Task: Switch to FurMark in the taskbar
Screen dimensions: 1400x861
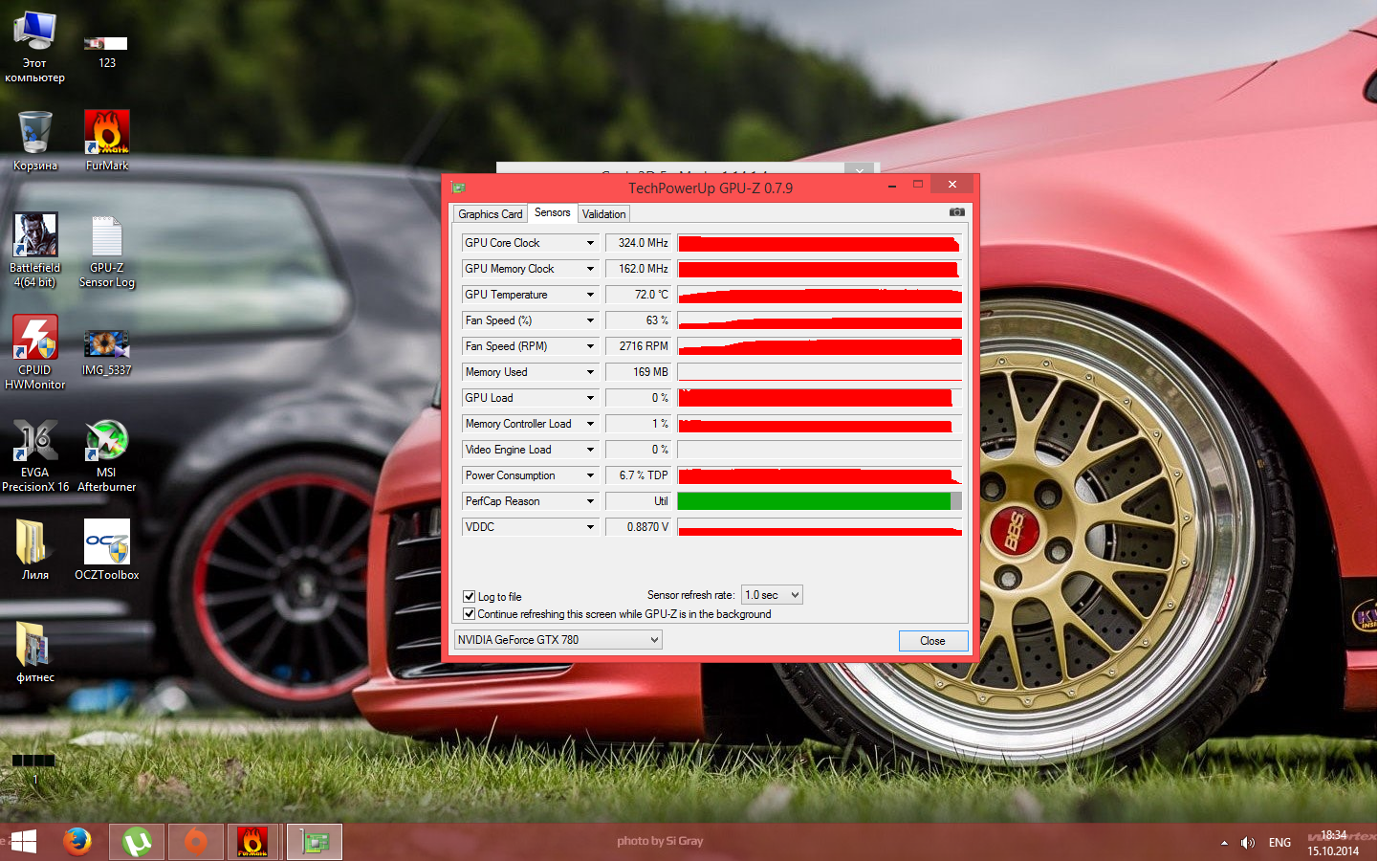Action: pyautogui.click(x=253, y=842)
